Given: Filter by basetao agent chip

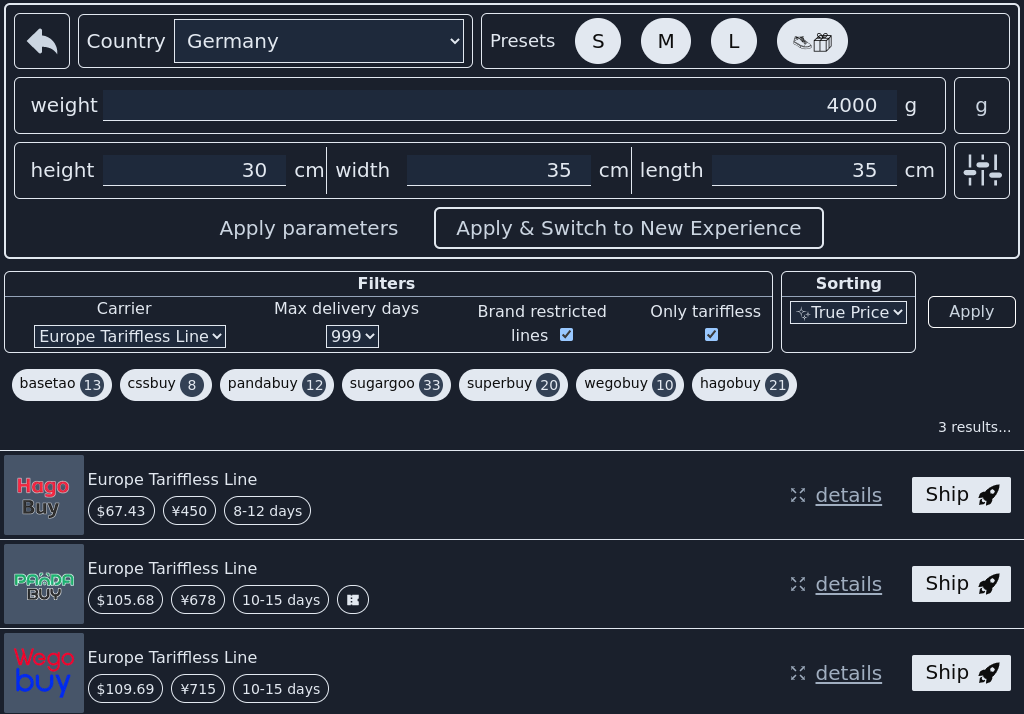Looking at the screenshot, I should pyautogui.click(x=61, y=384).
